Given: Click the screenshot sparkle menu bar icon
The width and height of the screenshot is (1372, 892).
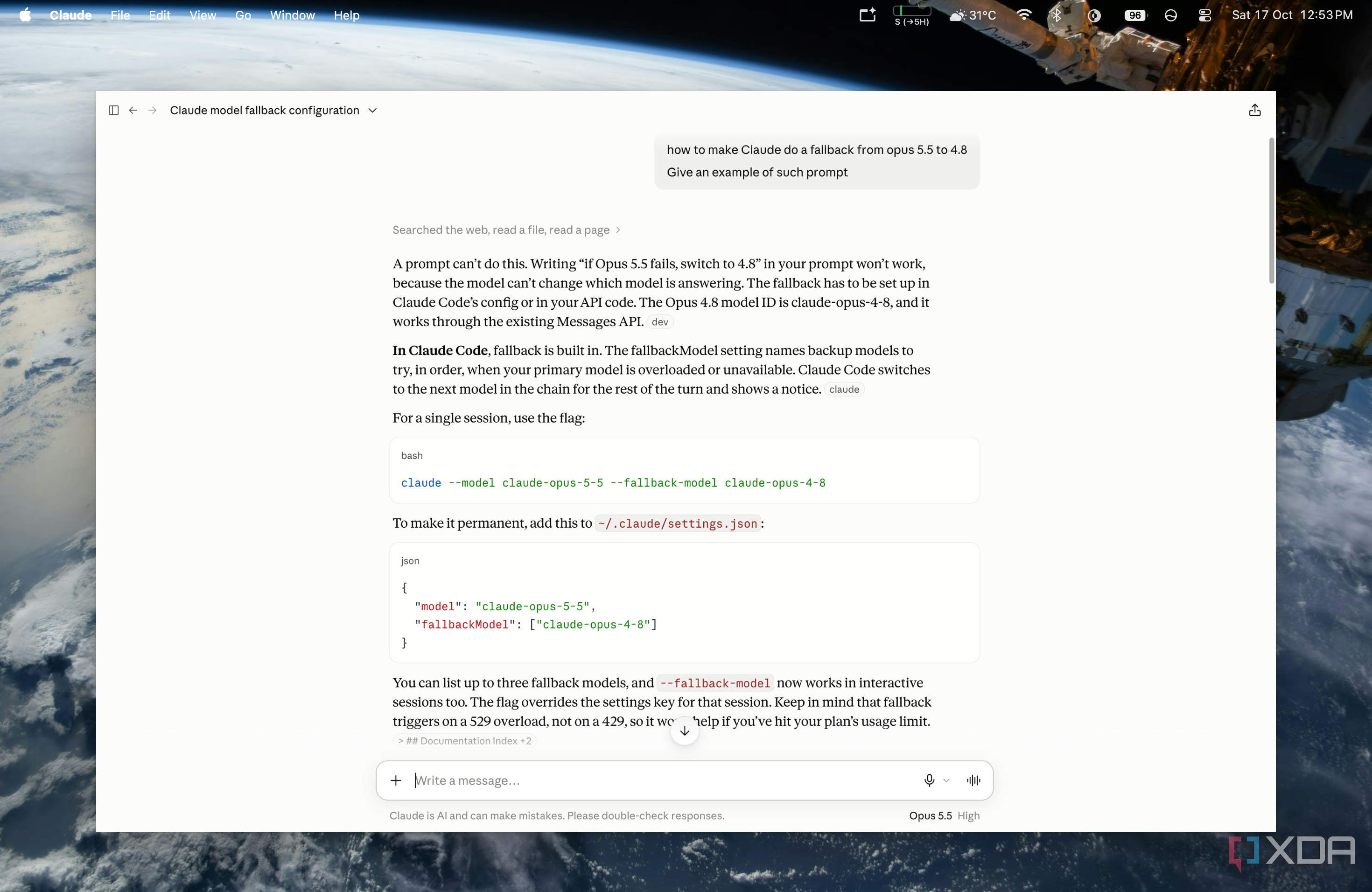Looking at the screenshot, I should pos(868,15).
